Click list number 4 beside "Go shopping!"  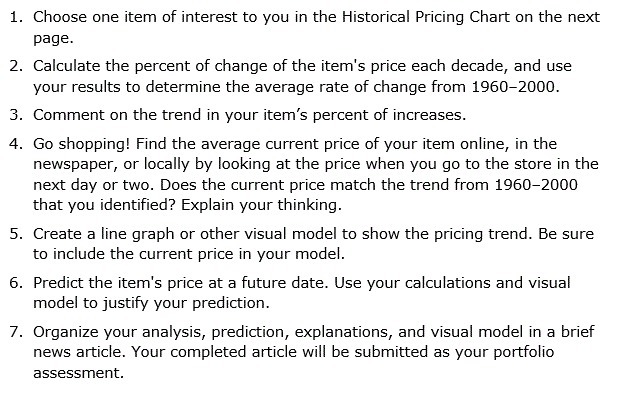[x=16, y=144]
